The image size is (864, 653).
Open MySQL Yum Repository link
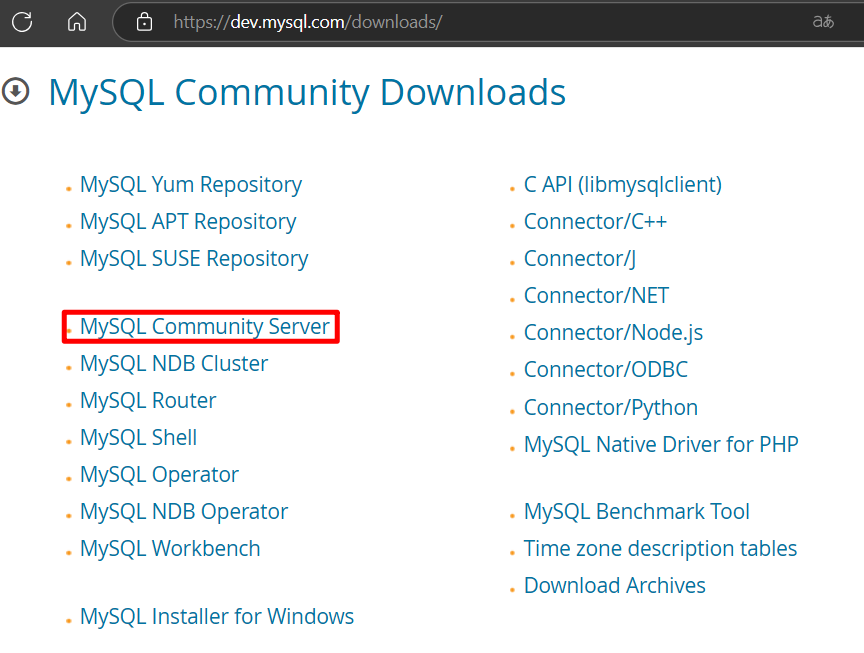tap(191, 185)
